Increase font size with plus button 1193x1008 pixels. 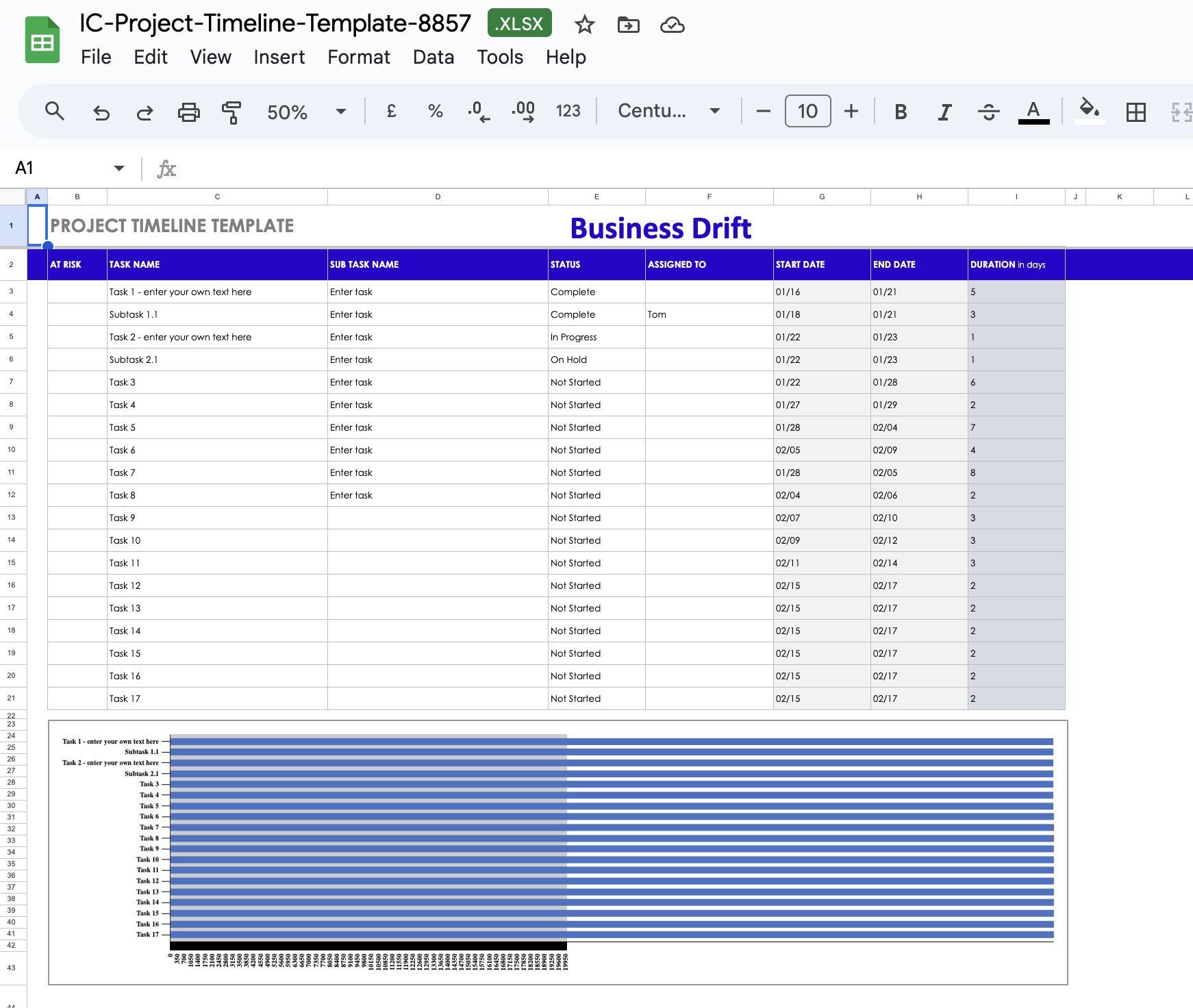(x=851, y=111)
